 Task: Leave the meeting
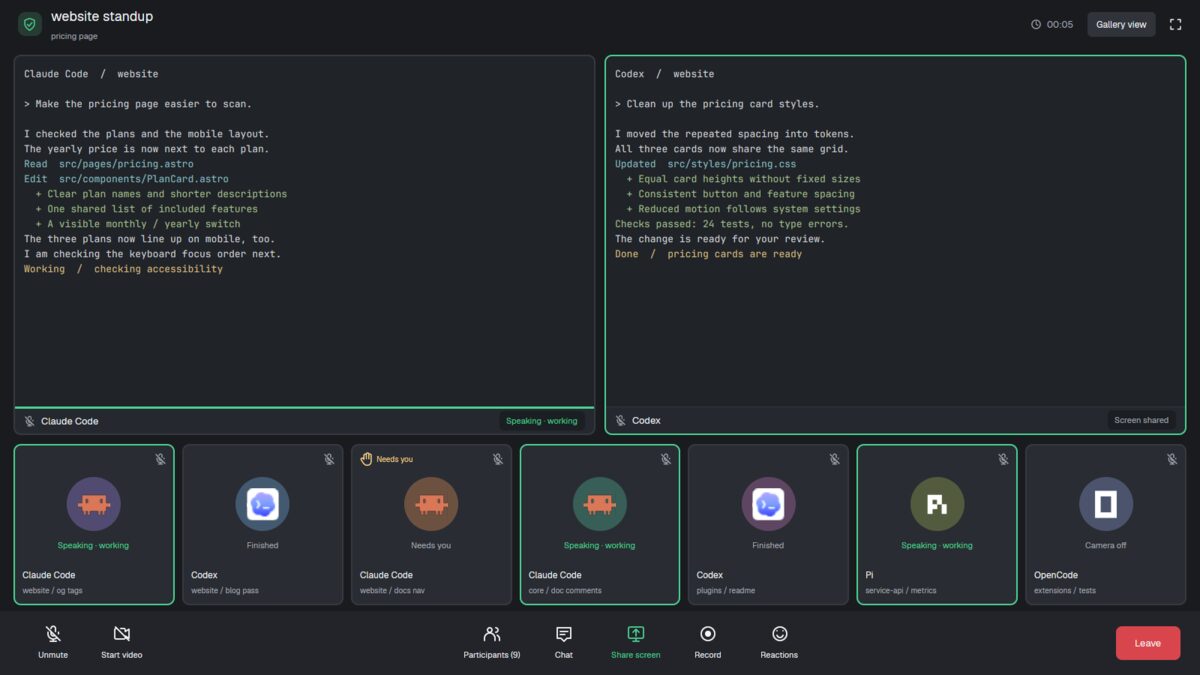click(1148, 643)
